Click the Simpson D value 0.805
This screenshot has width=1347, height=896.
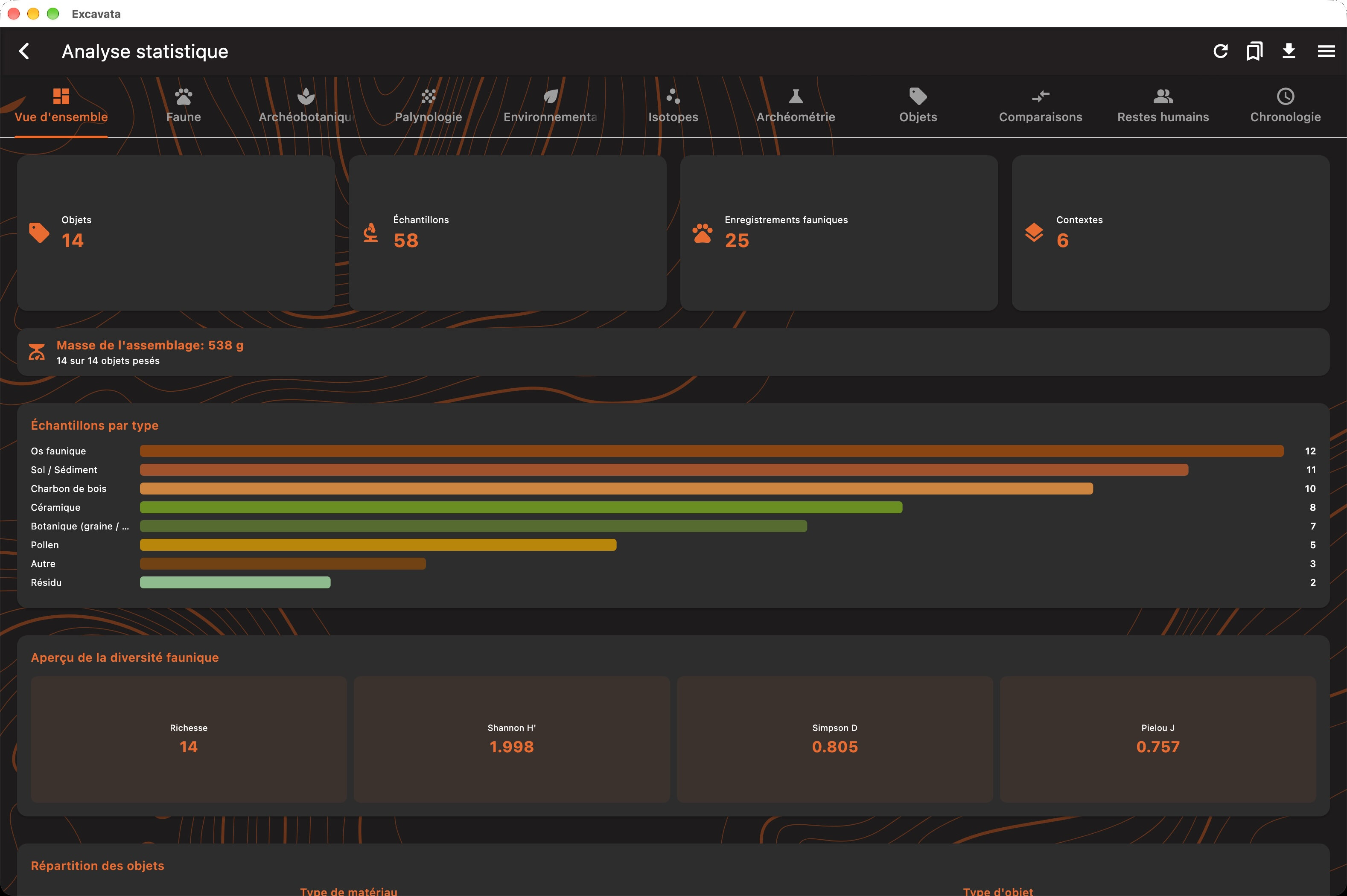[835, 747]
